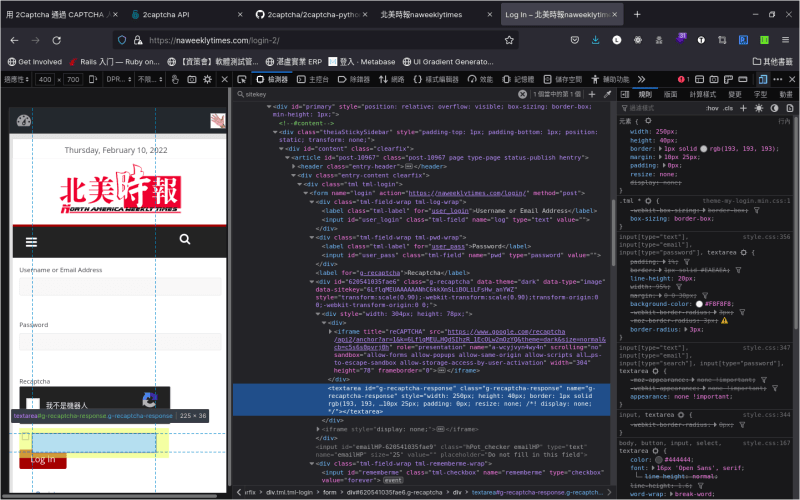Screen dimensions: 800x500
Task: Click the rotate viewport icon
Action: [93, 79]
